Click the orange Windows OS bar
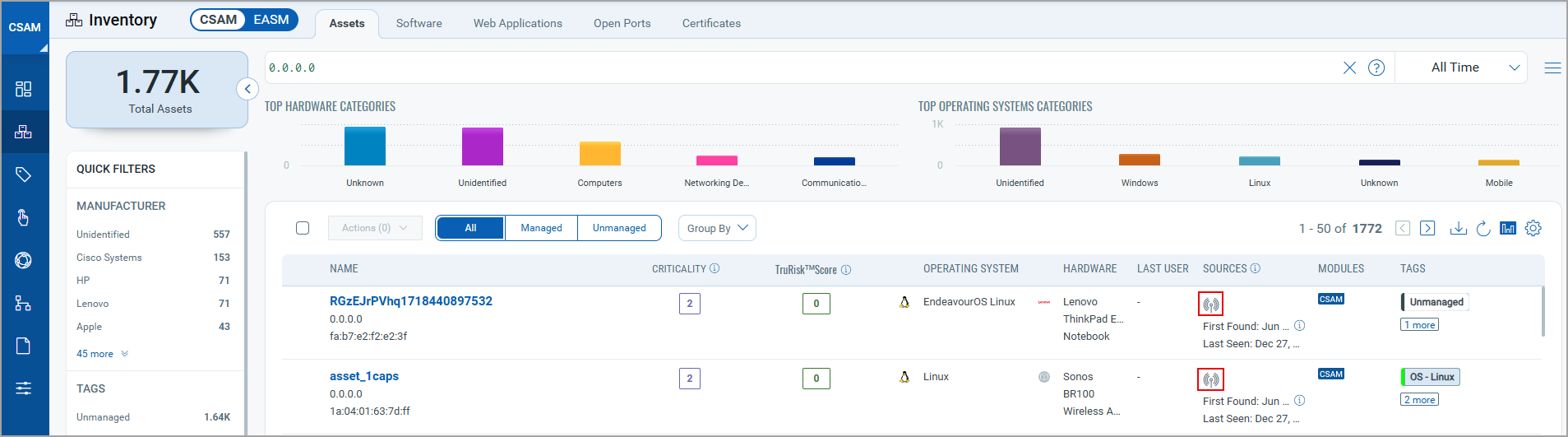Image resolution: width=1568 pixels, height=437 pixels. [x=1140, y=160]
